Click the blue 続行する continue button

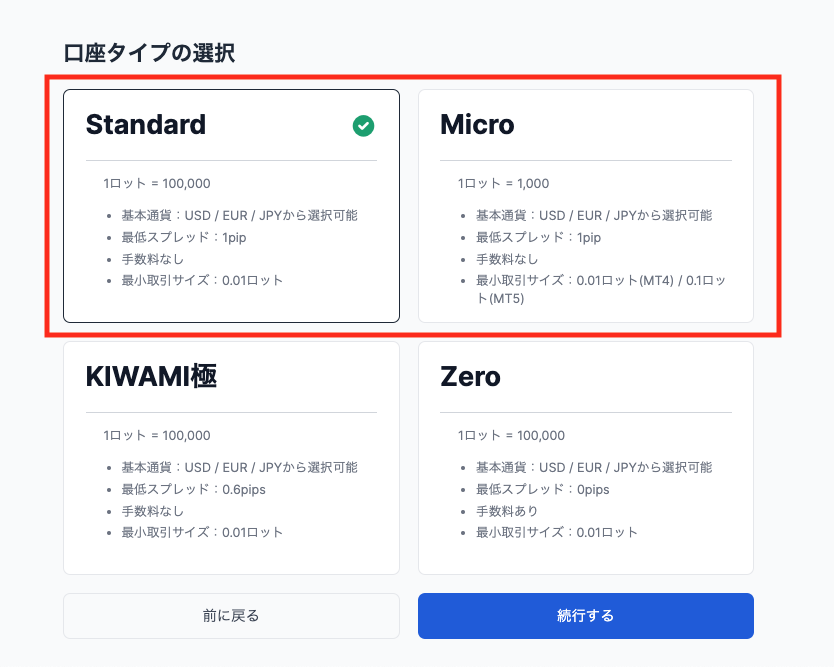(585, 615)
